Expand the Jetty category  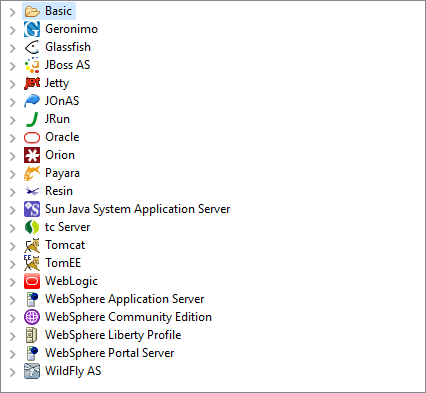coord(13,84)
